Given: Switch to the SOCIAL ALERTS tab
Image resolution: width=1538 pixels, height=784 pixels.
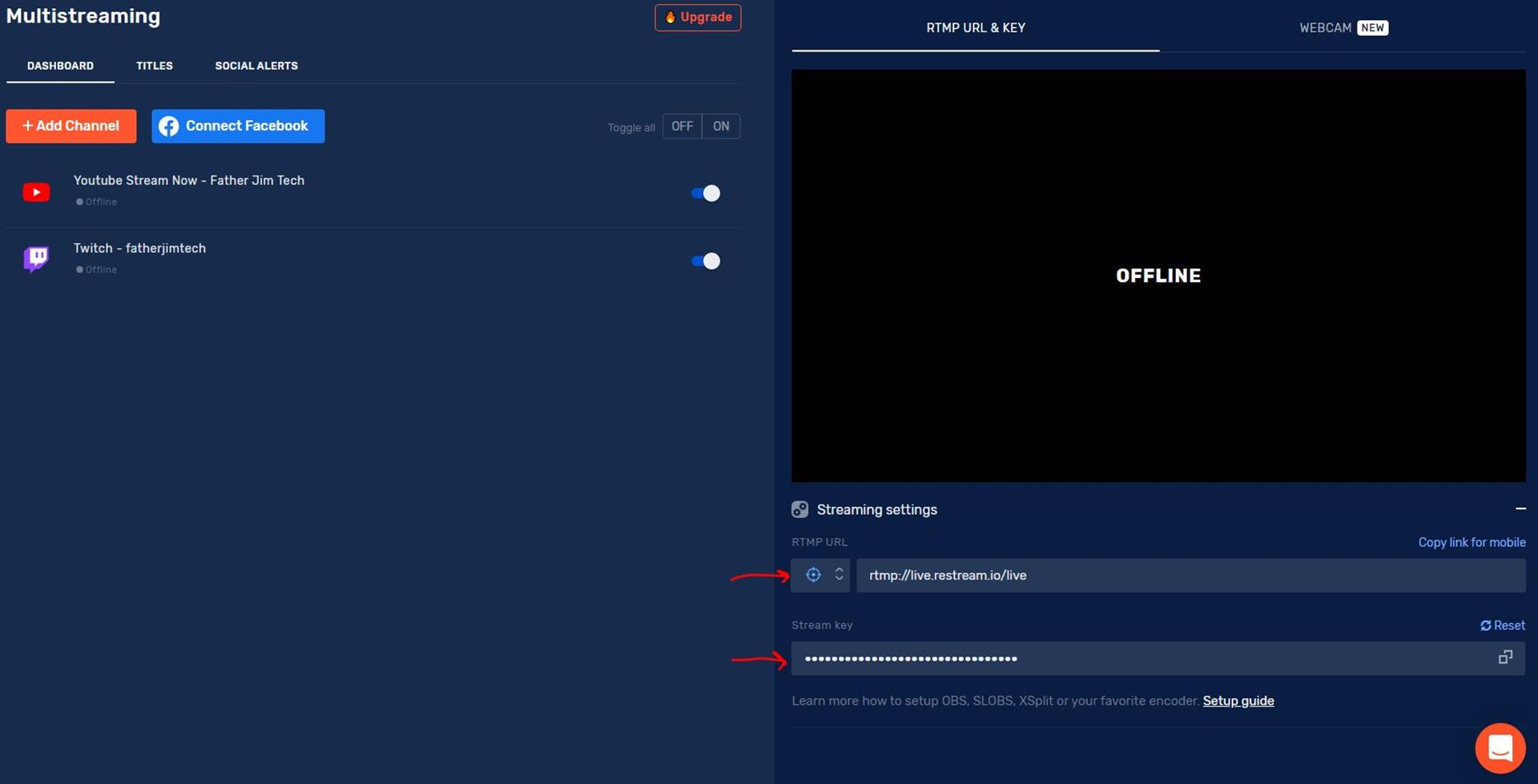Looking at the screenshot, I should (x=256, y=66).
